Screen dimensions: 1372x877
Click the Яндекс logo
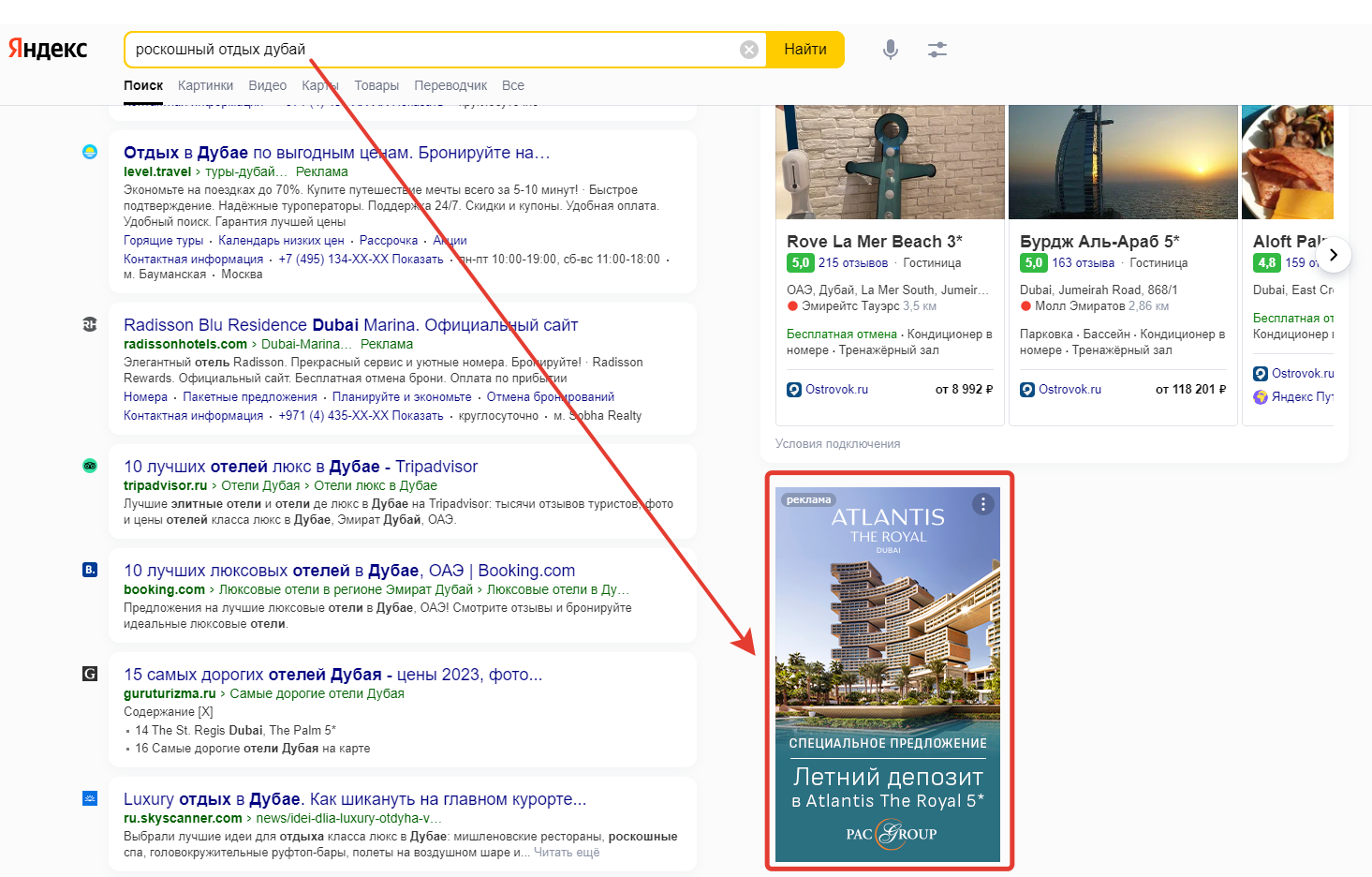click(x=48, y=49)
